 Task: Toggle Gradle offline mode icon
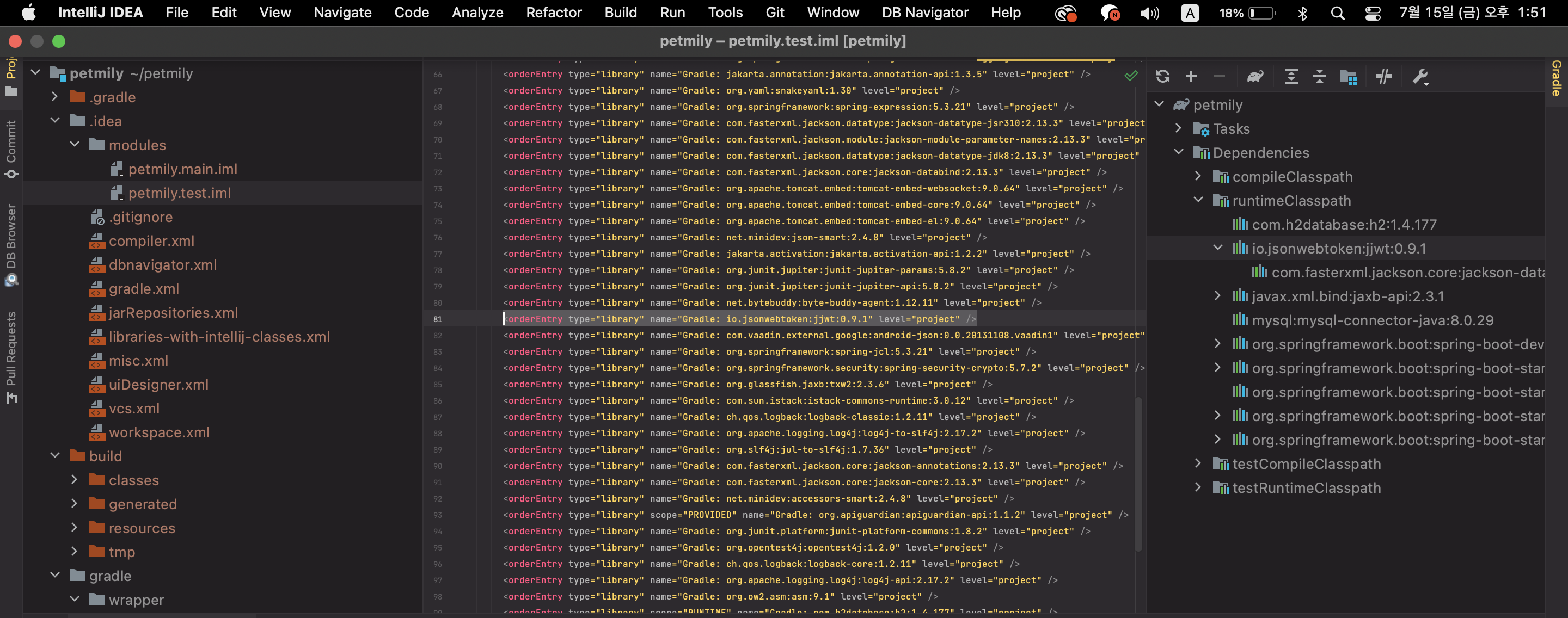coord(1384,77)
